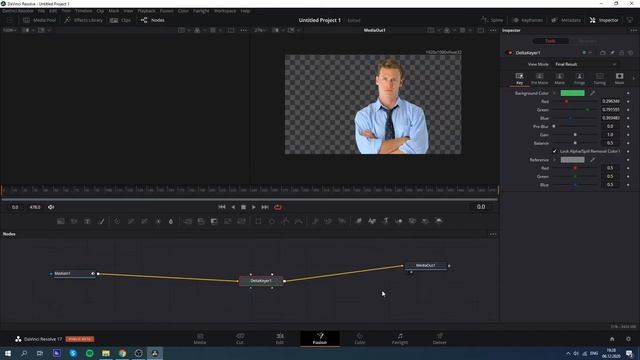The height and width of the screenshot is (360, 640).
Task: Add a Background node from toolbar
Action: coord(61,221)
